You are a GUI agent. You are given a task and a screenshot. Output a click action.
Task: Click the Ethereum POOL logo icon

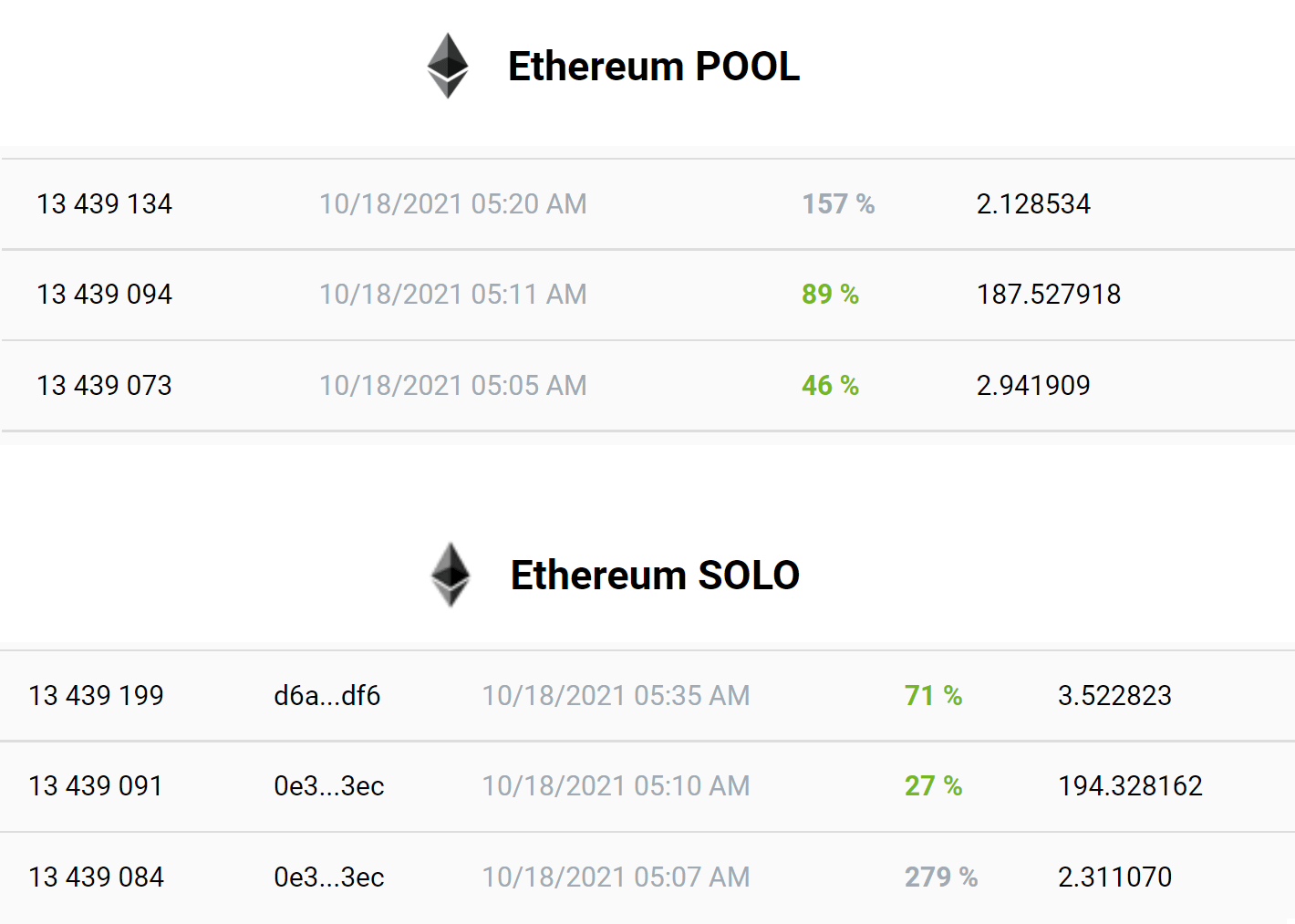(449, 66)
